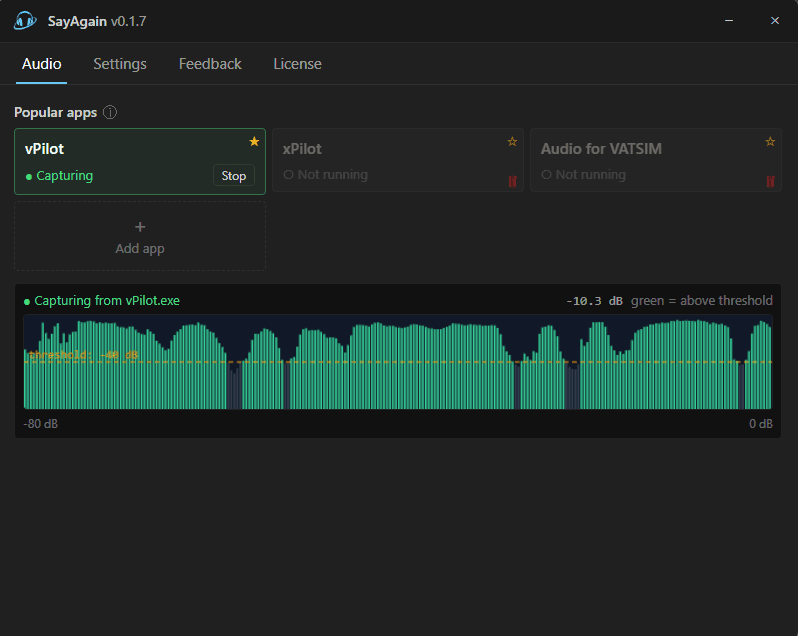Click the threshold -40 dB line label
The width and height of the screenshot is (798, 636).
pyautogui.click(x=83, y=355)
